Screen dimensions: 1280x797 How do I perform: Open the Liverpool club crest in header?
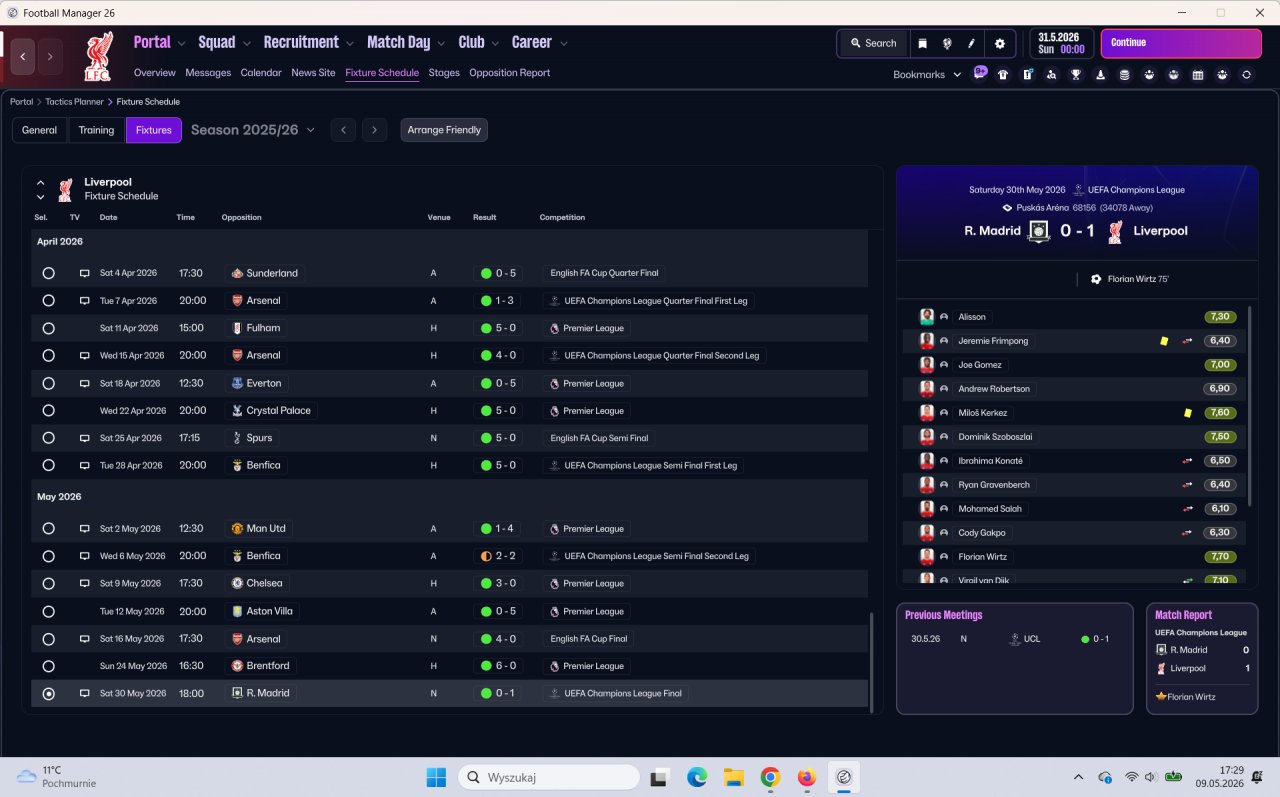(98, 56)
